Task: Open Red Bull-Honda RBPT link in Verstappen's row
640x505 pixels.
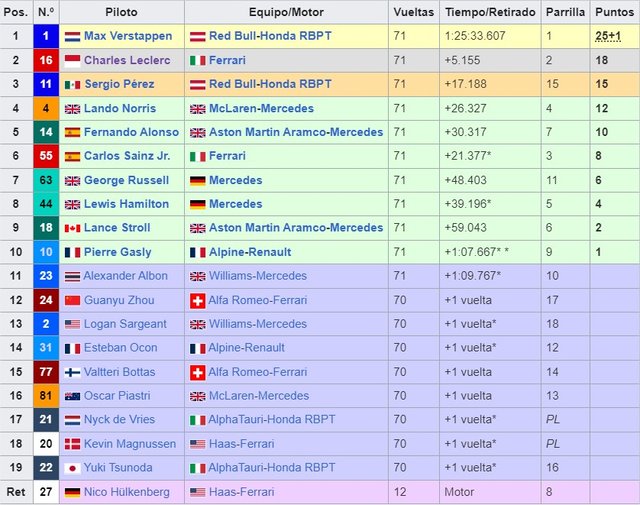Action: pos(270,36)
